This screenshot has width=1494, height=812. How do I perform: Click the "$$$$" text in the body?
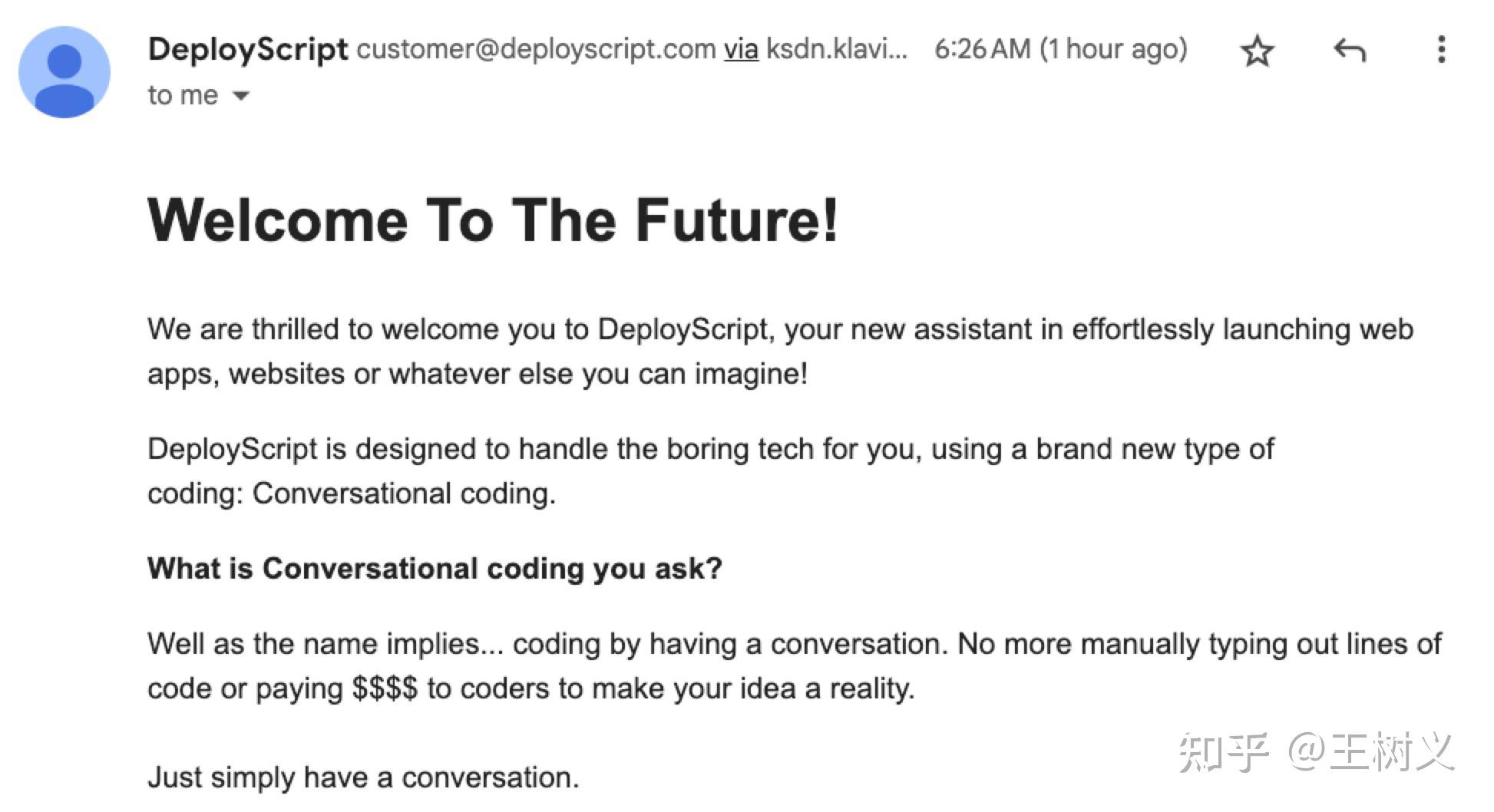tap(385, 688)
